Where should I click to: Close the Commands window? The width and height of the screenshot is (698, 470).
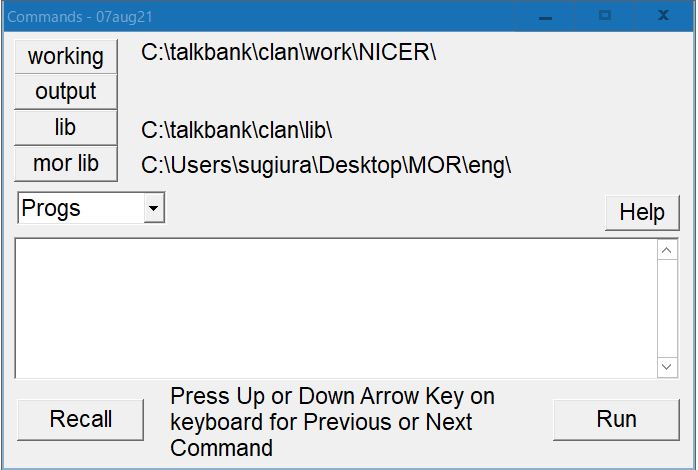(x=663, y=17)
